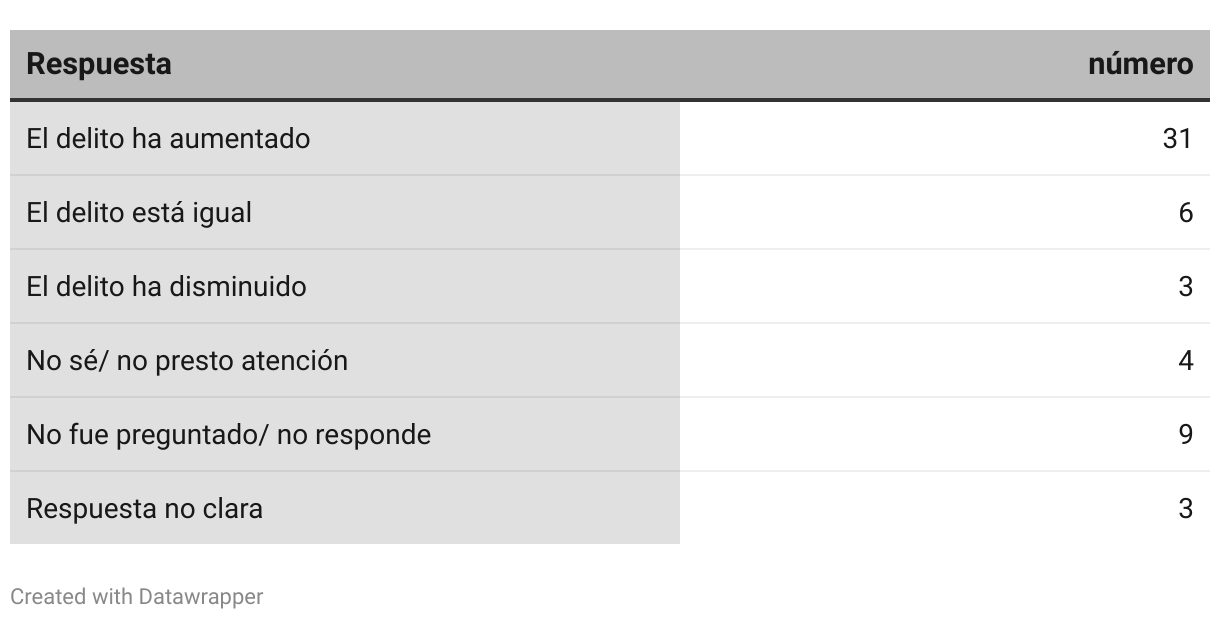The width and height of the screenshot is (1220, 620).
Task: Select 'No fue preguntado/ no responde' label
Action: (x=228, y=434)
